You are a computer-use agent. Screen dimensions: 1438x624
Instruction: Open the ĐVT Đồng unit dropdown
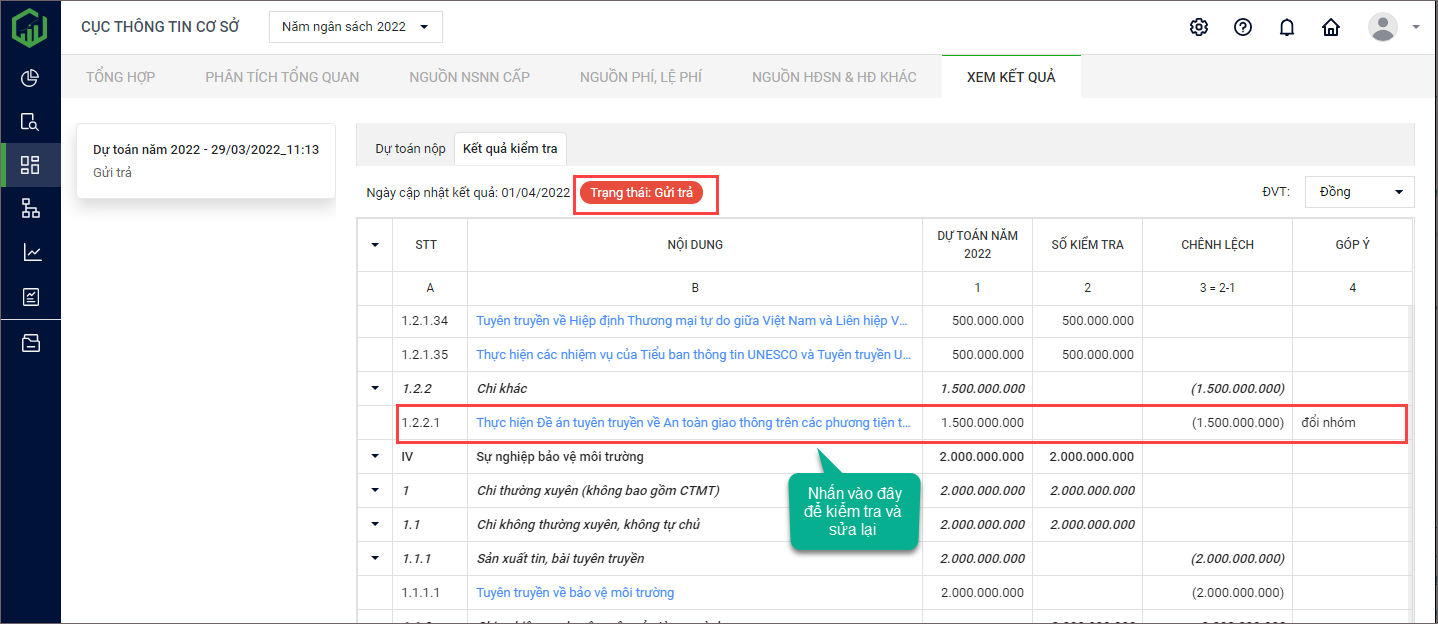tap(1359, 191)
